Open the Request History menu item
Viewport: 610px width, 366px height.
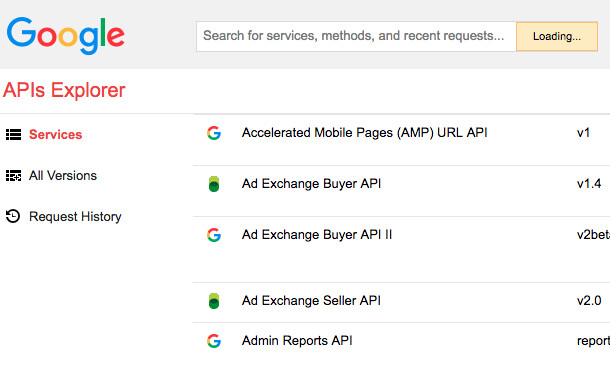tap(75, 217)
